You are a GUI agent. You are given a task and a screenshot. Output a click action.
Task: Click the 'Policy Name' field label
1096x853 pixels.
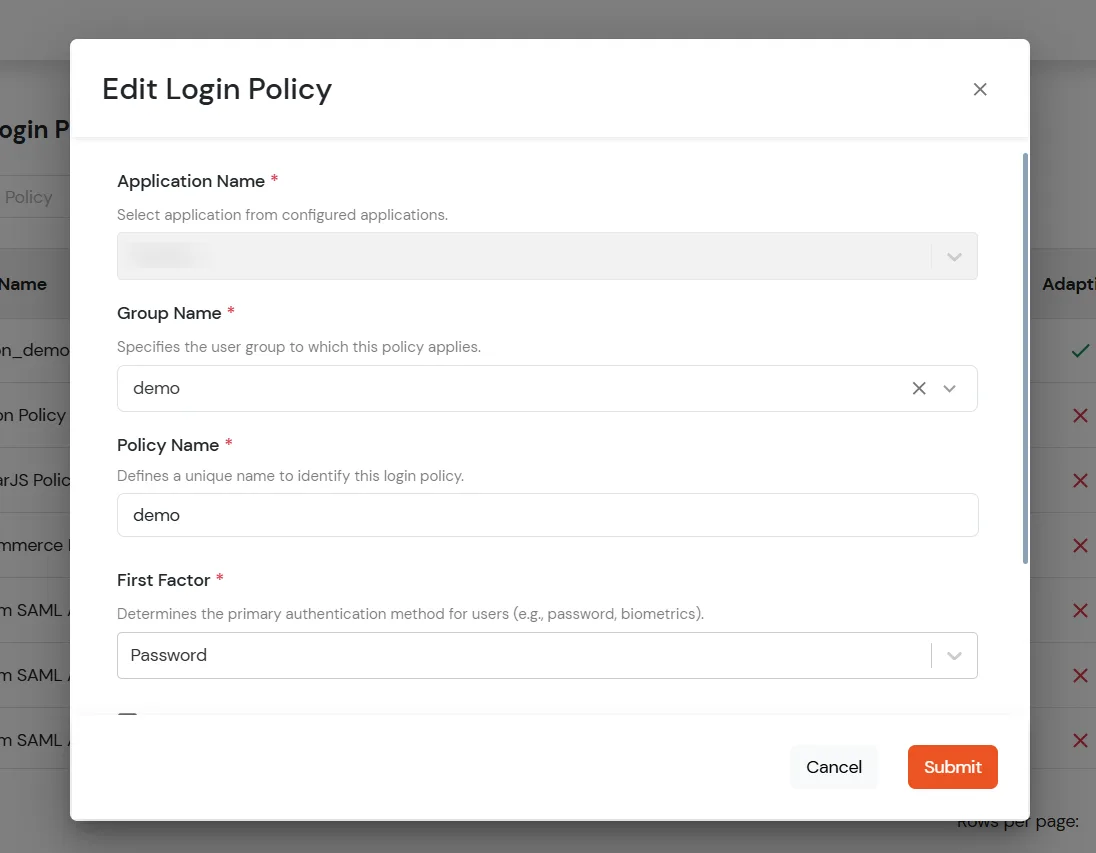[168, 445]
